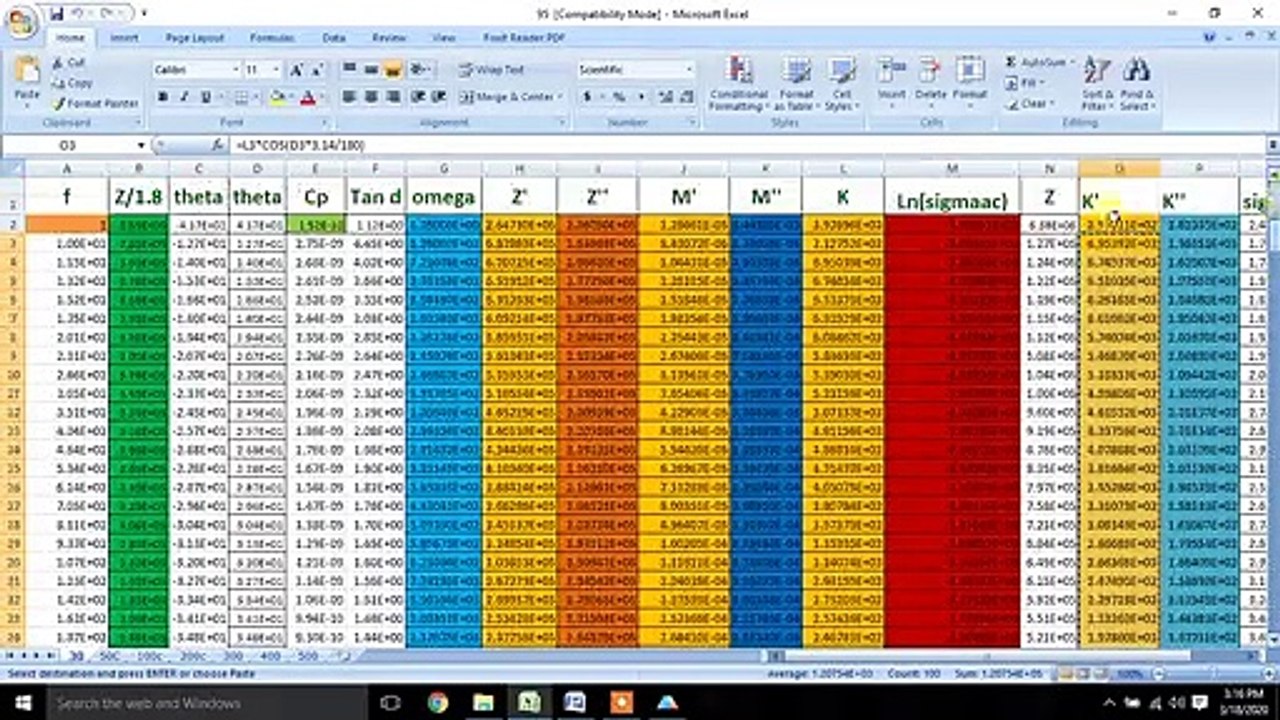1280x720 pixels.
Task: Select the omega column header cell
Action: pos(443,197)
